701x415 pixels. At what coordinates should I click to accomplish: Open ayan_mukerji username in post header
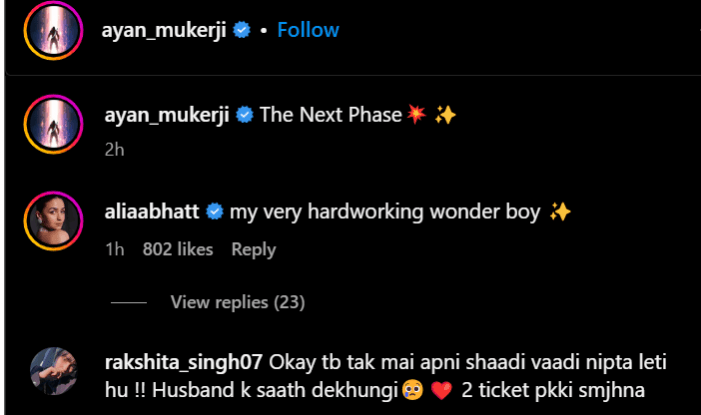[166, 30]
